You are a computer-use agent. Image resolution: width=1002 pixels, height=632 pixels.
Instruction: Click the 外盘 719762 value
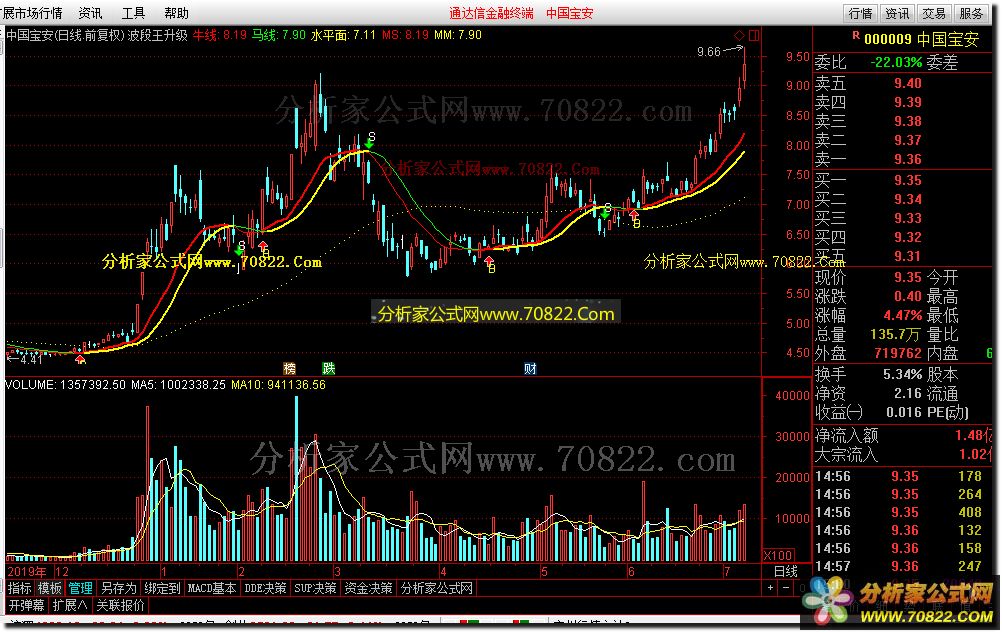click(898, 353)
